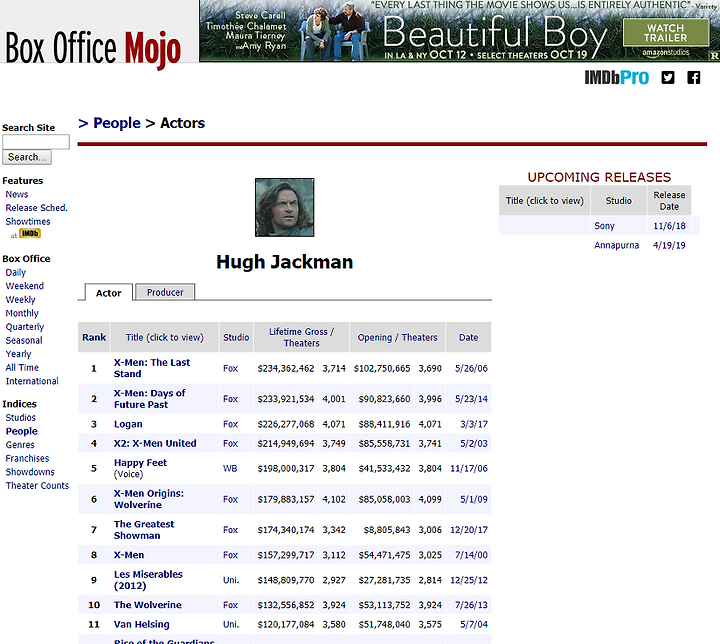This screenshot has width=720, height=644.
Task: Open People in the breadcrumb heading
Action: [x=117, y=123]
